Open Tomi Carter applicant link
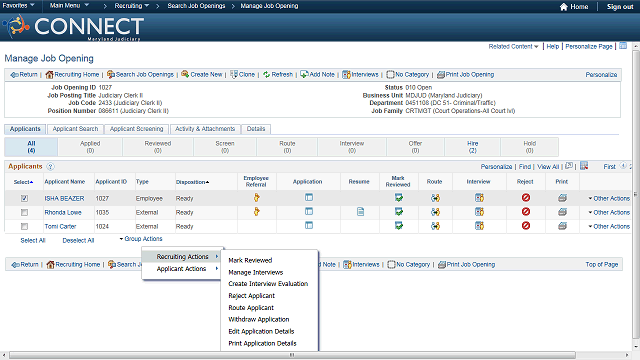This screenshot has height=360, width=640. 60,226
